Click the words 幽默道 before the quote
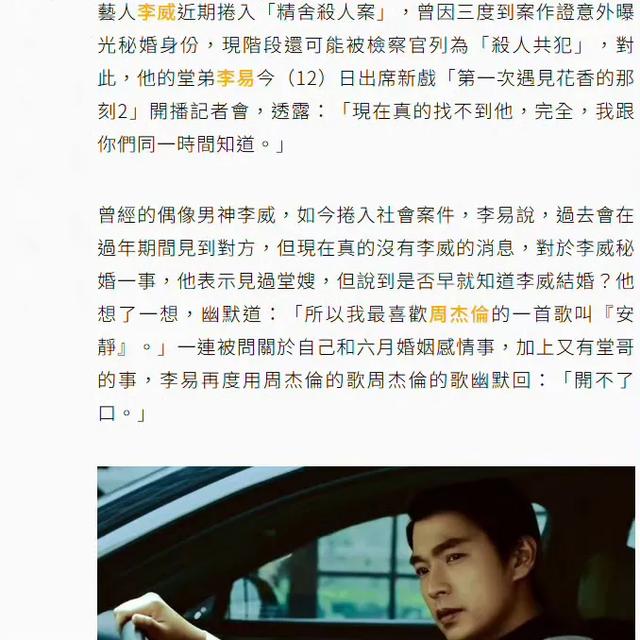 click(x=231, y=314)
